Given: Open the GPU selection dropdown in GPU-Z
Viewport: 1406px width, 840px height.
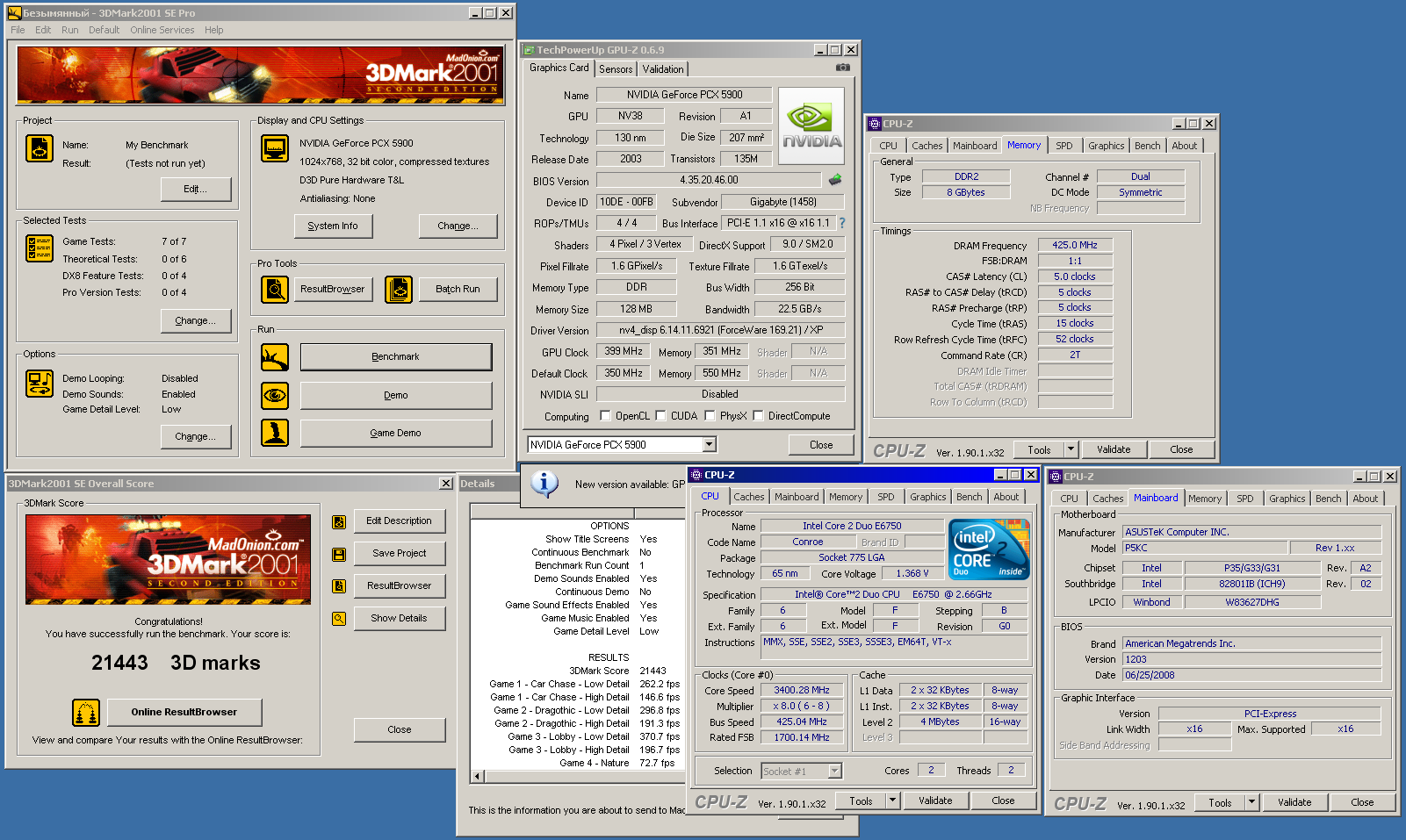Looking at the screenshot, I should point(709,445).
